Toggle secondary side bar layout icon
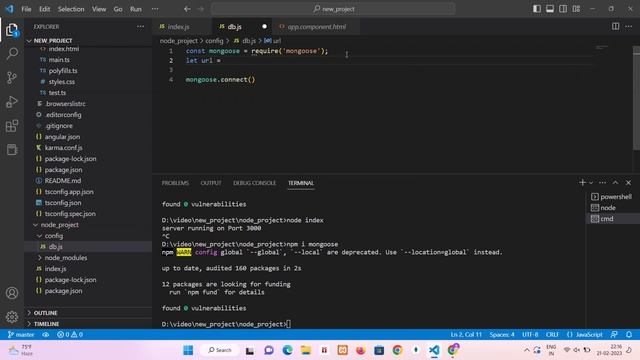 point(563,9)
